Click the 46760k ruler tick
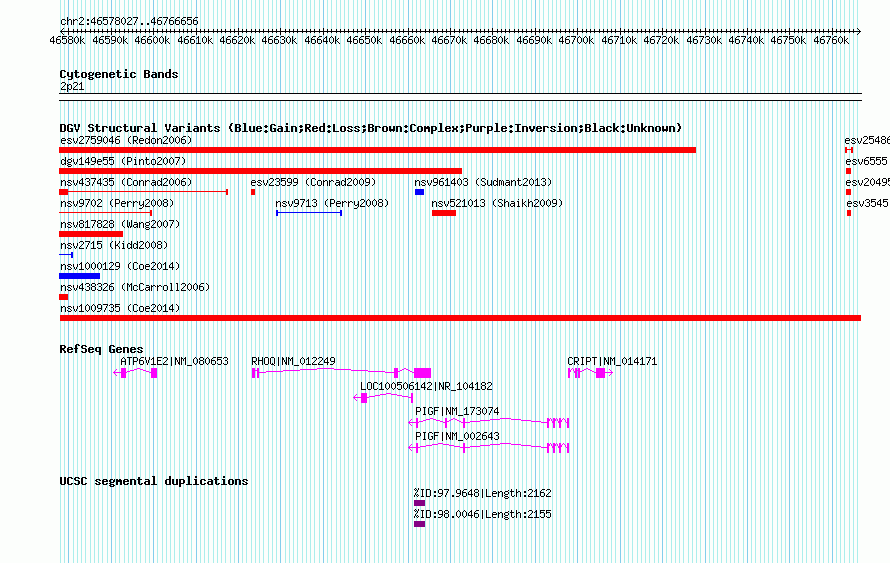The height and width of the screenshot is (563, 890). tap(831, 40)
